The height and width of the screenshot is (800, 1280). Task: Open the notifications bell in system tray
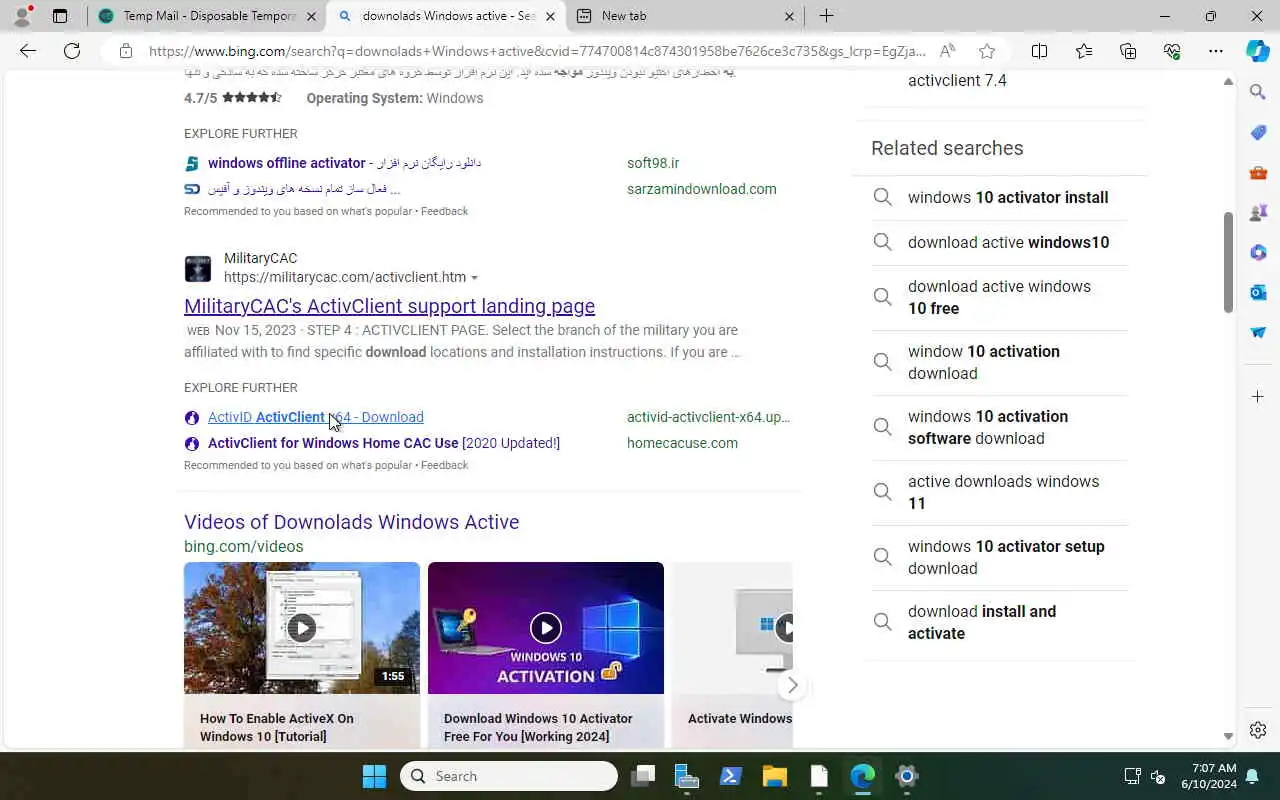tap(1252, 776)
